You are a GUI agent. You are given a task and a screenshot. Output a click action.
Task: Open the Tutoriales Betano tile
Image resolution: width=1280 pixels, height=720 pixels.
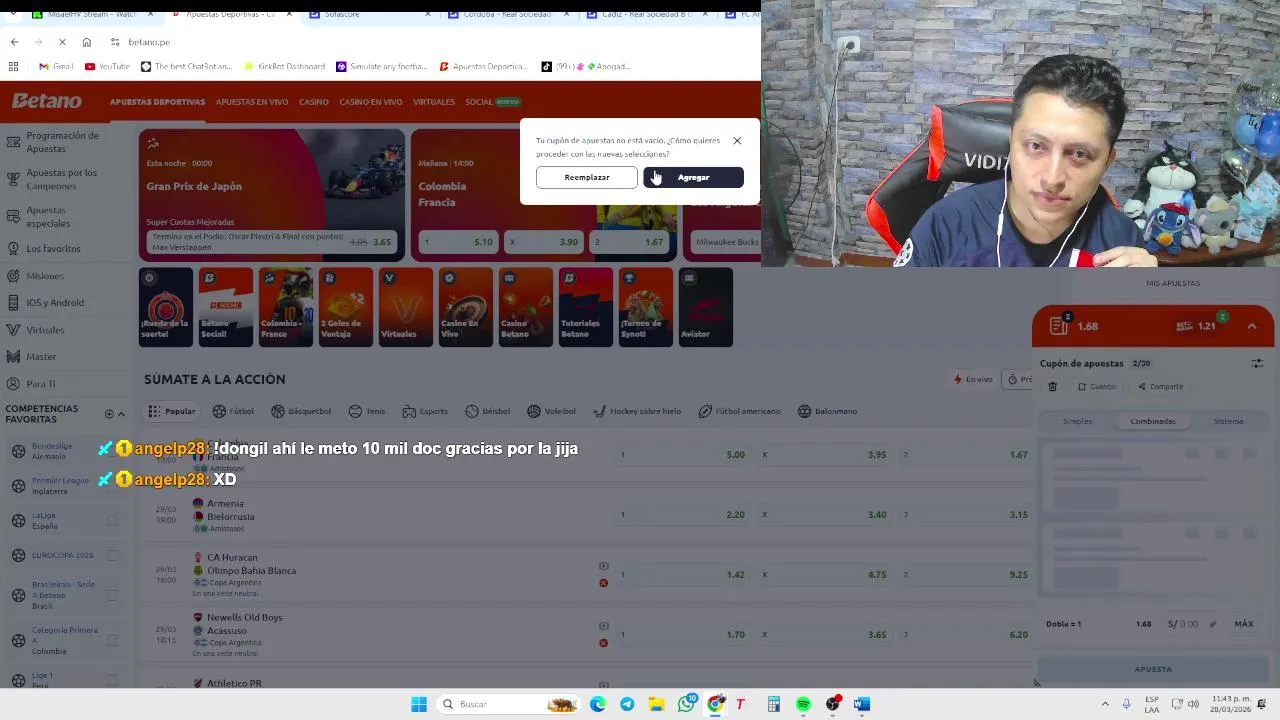pos(586,306)
